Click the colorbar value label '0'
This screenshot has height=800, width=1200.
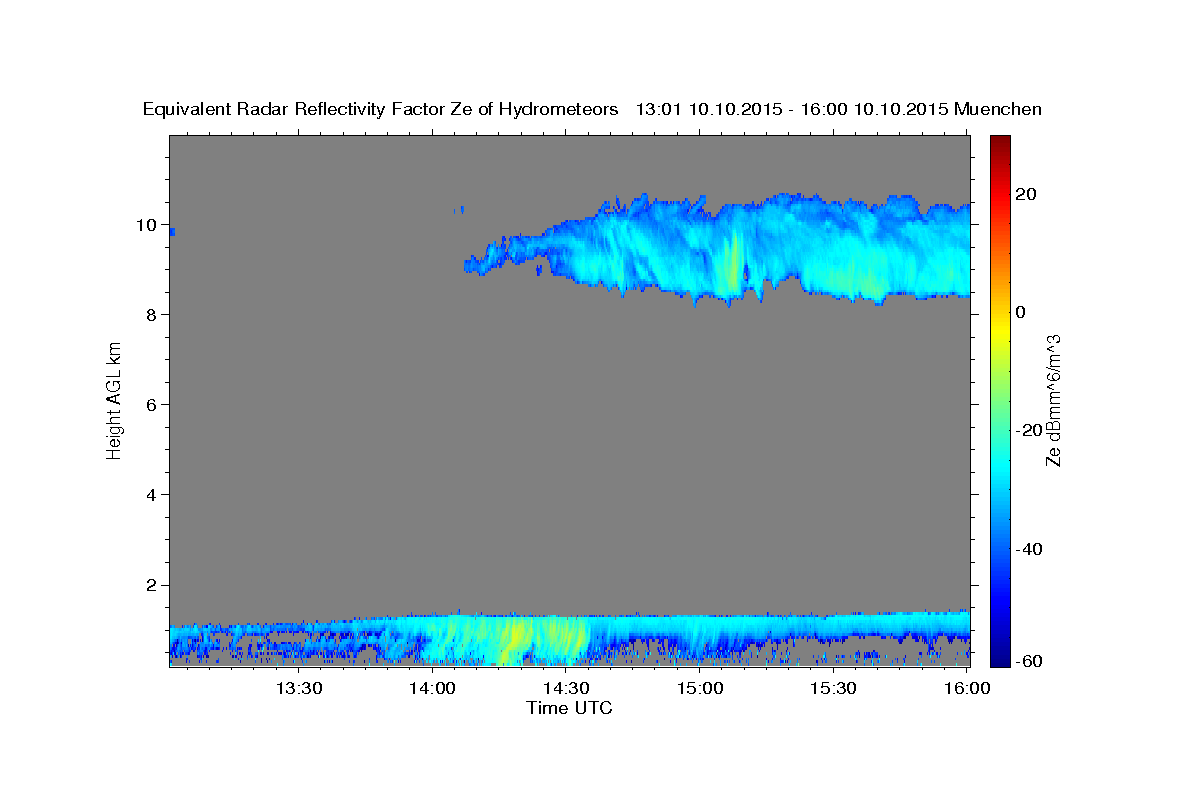(x=1021, y=312)
